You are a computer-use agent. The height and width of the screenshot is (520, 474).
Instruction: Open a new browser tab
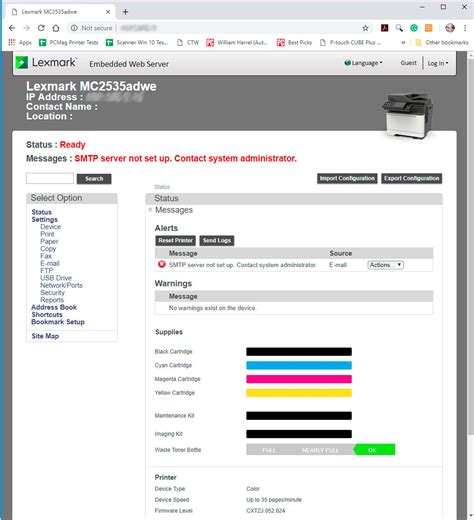click(125, 12)
